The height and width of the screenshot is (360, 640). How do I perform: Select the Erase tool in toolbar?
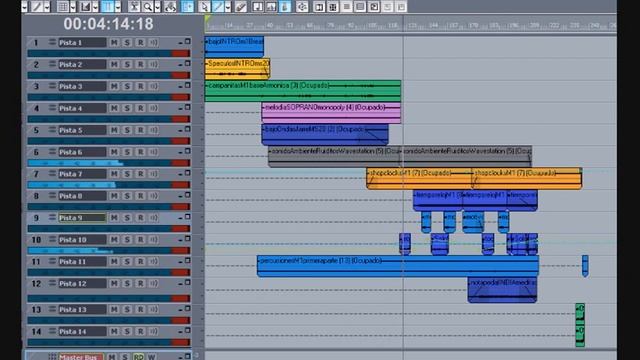[241, 7]
